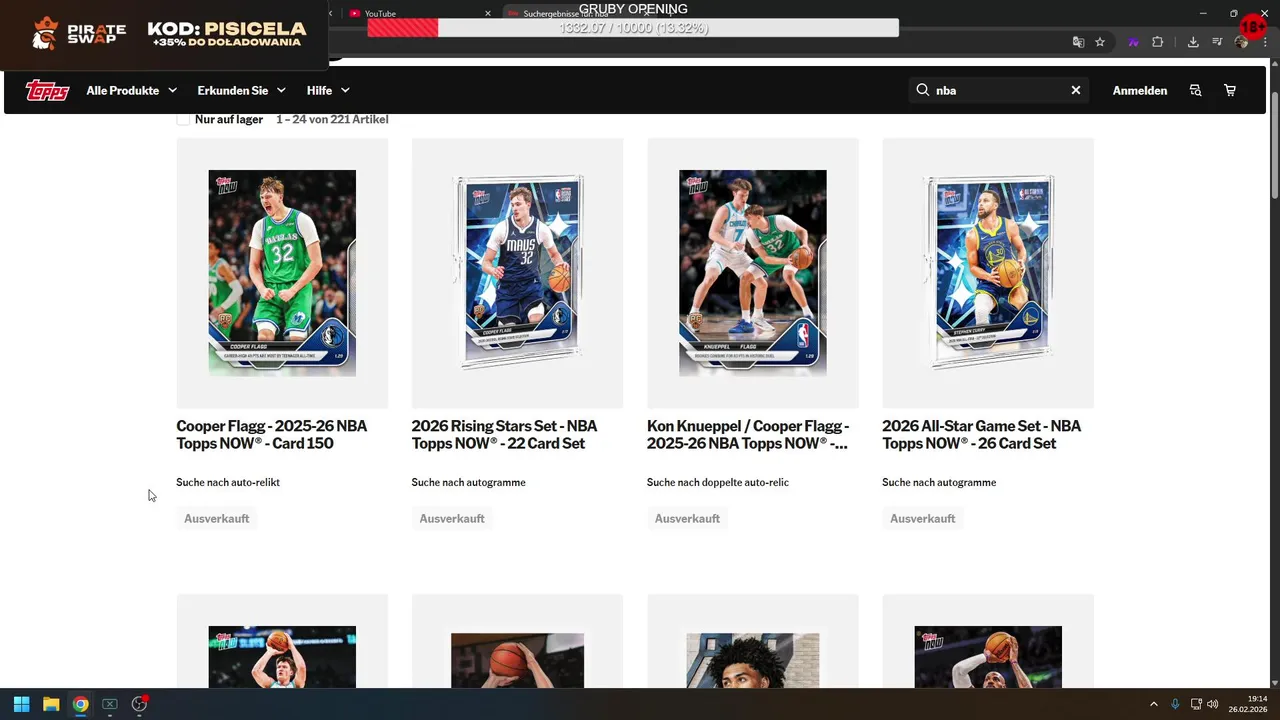
Task: Open the Chrome three-dot menu
Action: click(1265, 42)
